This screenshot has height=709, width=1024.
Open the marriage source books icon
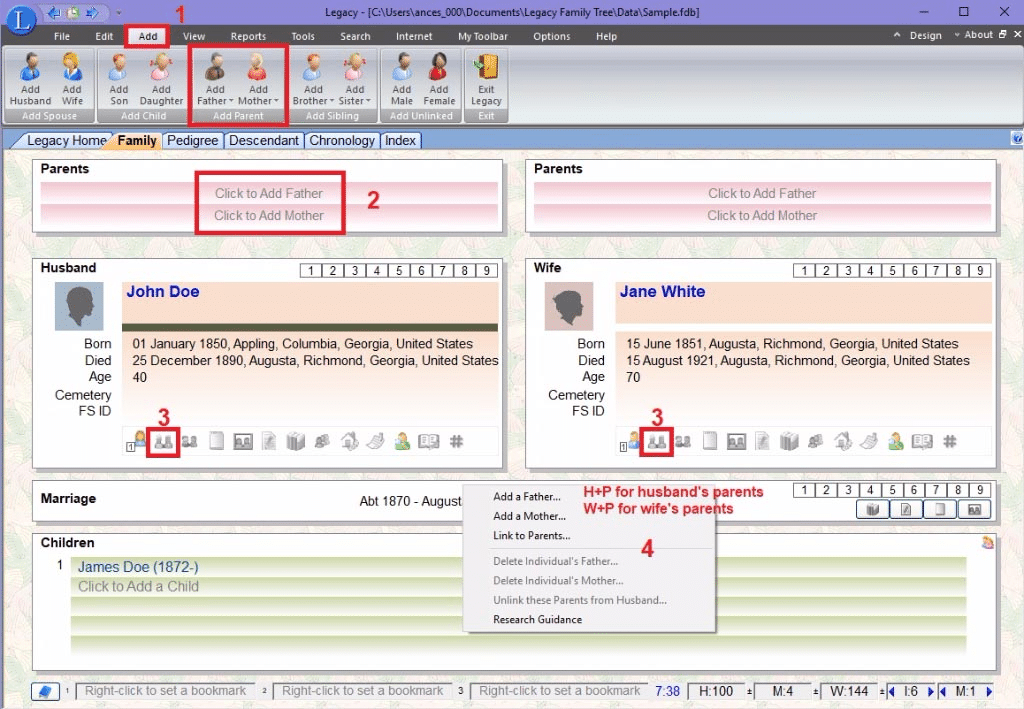pyautogui.click(x=872, y=509)
